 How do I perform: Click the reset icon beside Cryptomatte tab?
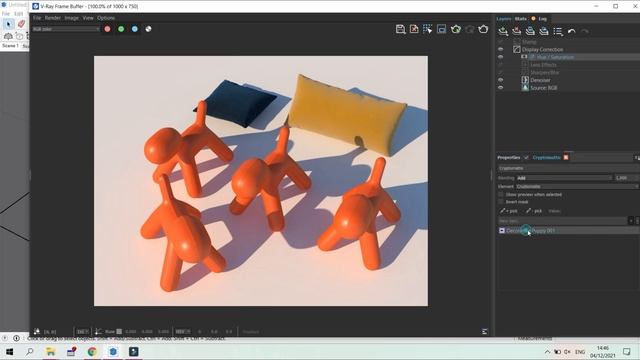click(566, 157)
